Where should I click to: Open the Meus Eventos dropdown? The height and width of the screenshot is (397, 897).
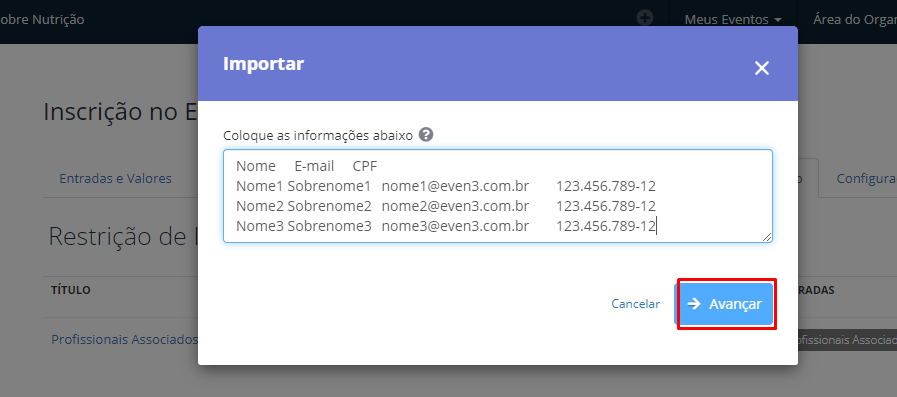tap(733, 19)
